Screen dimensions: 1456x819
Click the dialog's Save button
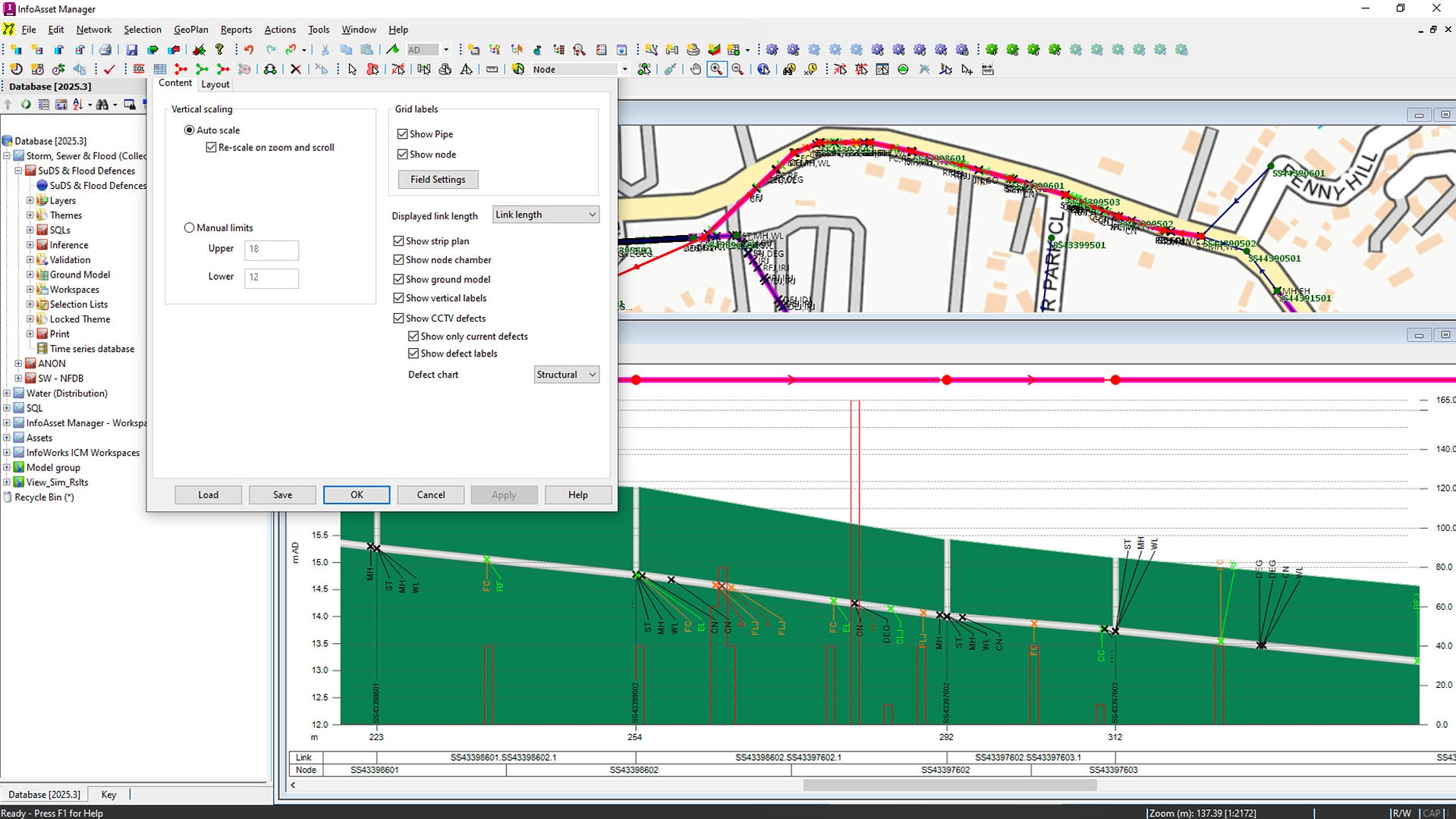(x=282, y=495)
